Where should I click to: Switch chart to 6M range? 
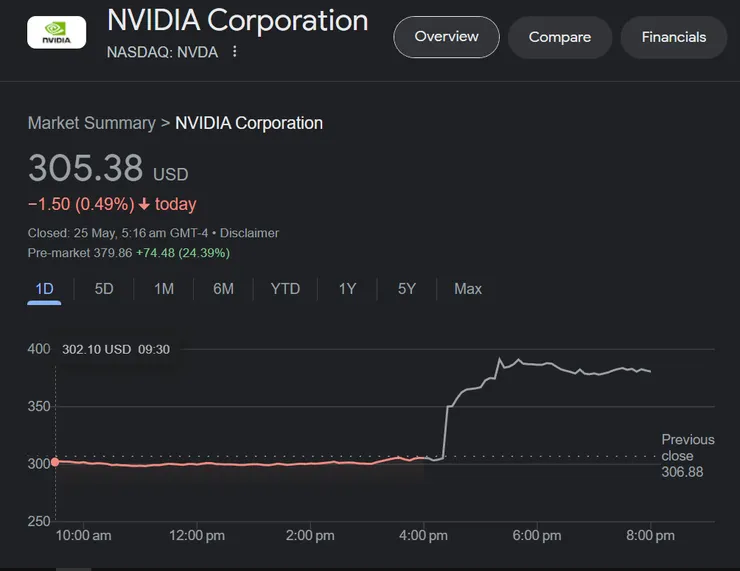coord(223,289)
